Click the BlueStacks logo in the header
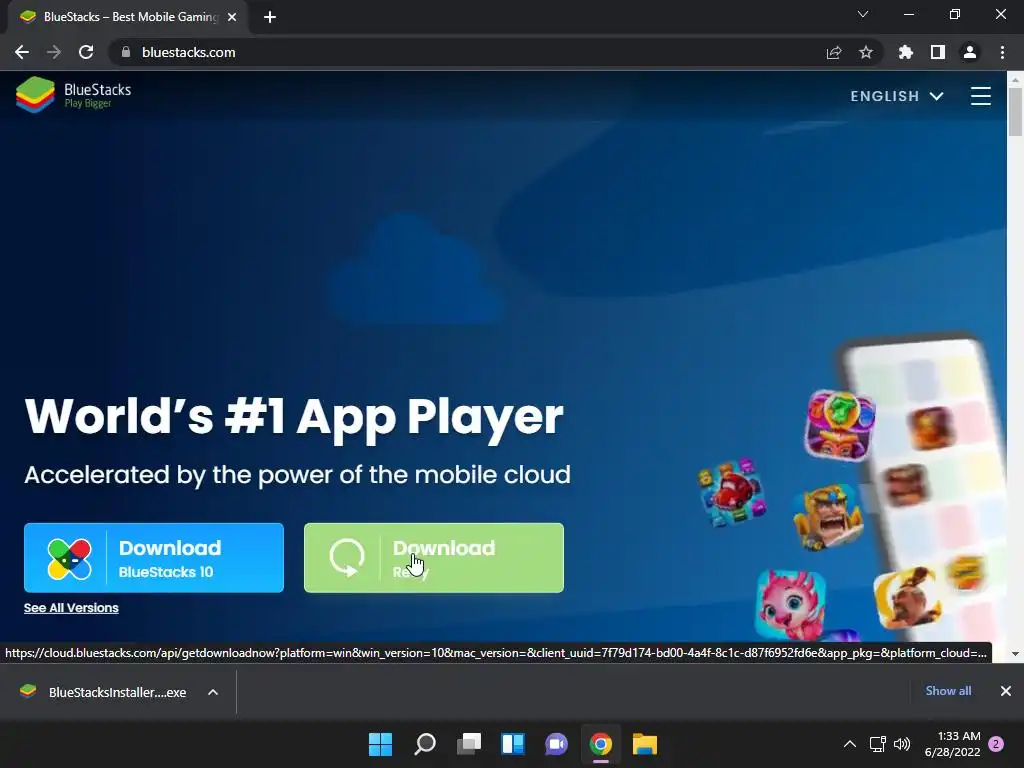Screen dimensions: 1024x768 pyautogui.click(x=73, y=95)
